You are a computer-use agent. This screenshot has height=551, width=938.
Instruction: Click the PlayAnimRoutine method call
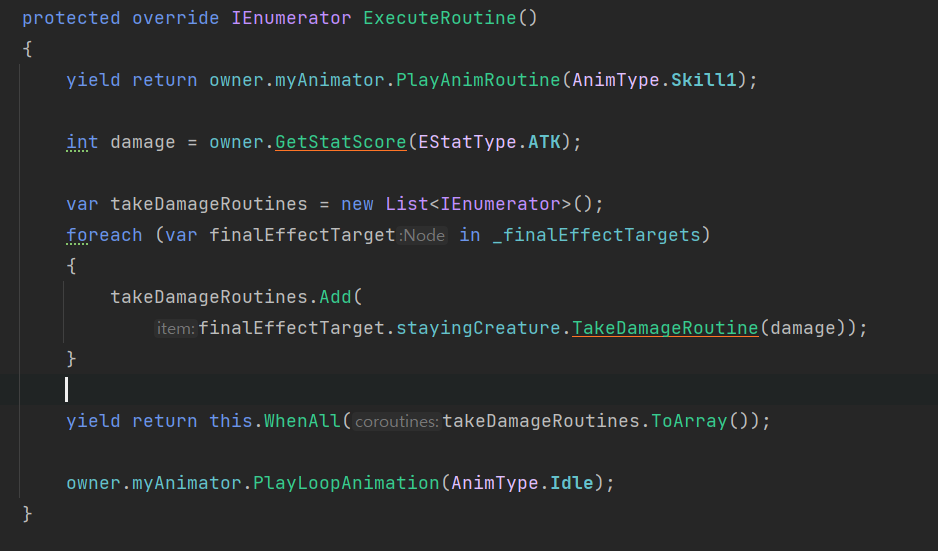[478, 80]
